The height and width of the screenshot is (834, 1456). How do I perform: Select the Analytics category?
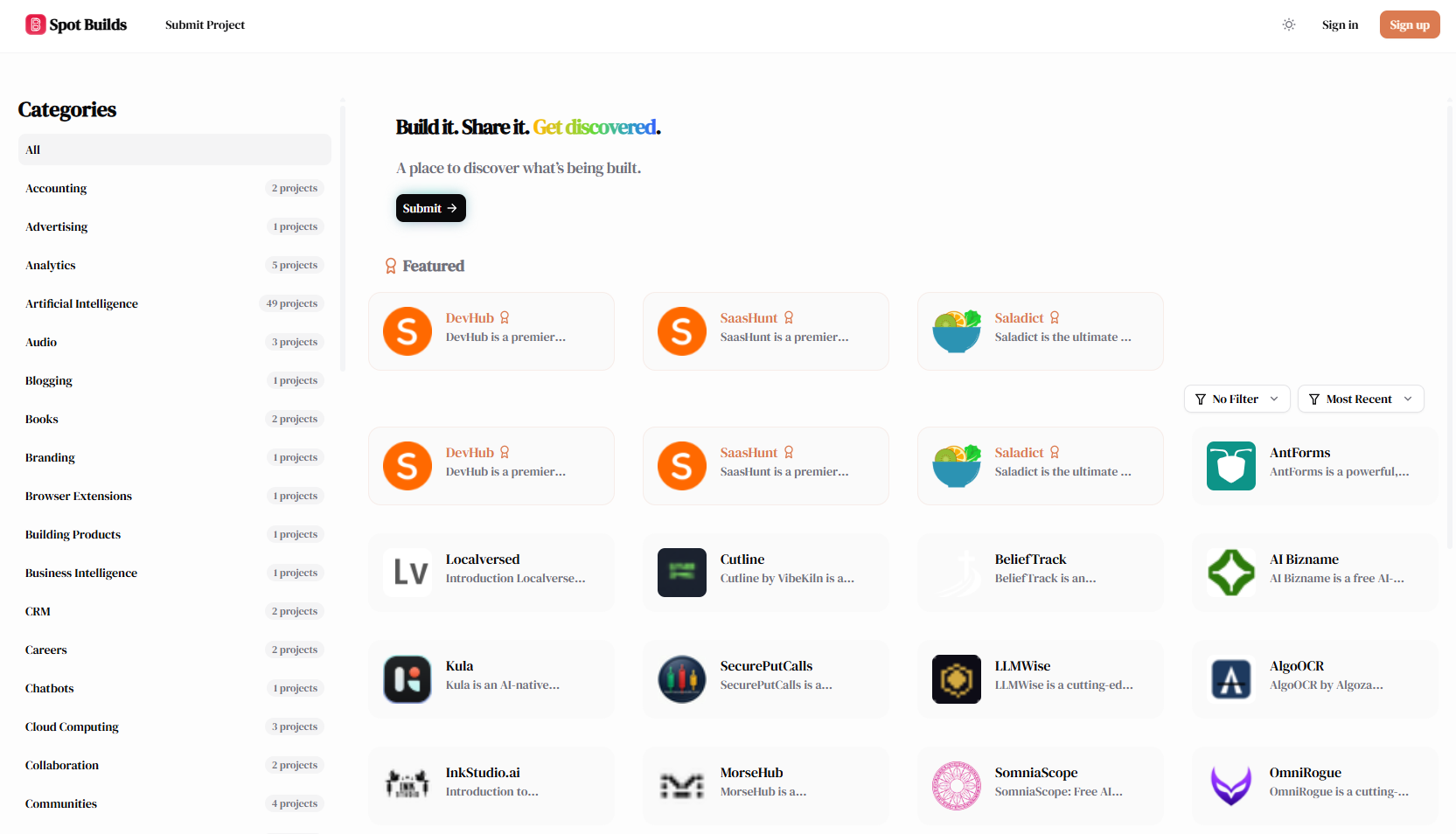175,265
